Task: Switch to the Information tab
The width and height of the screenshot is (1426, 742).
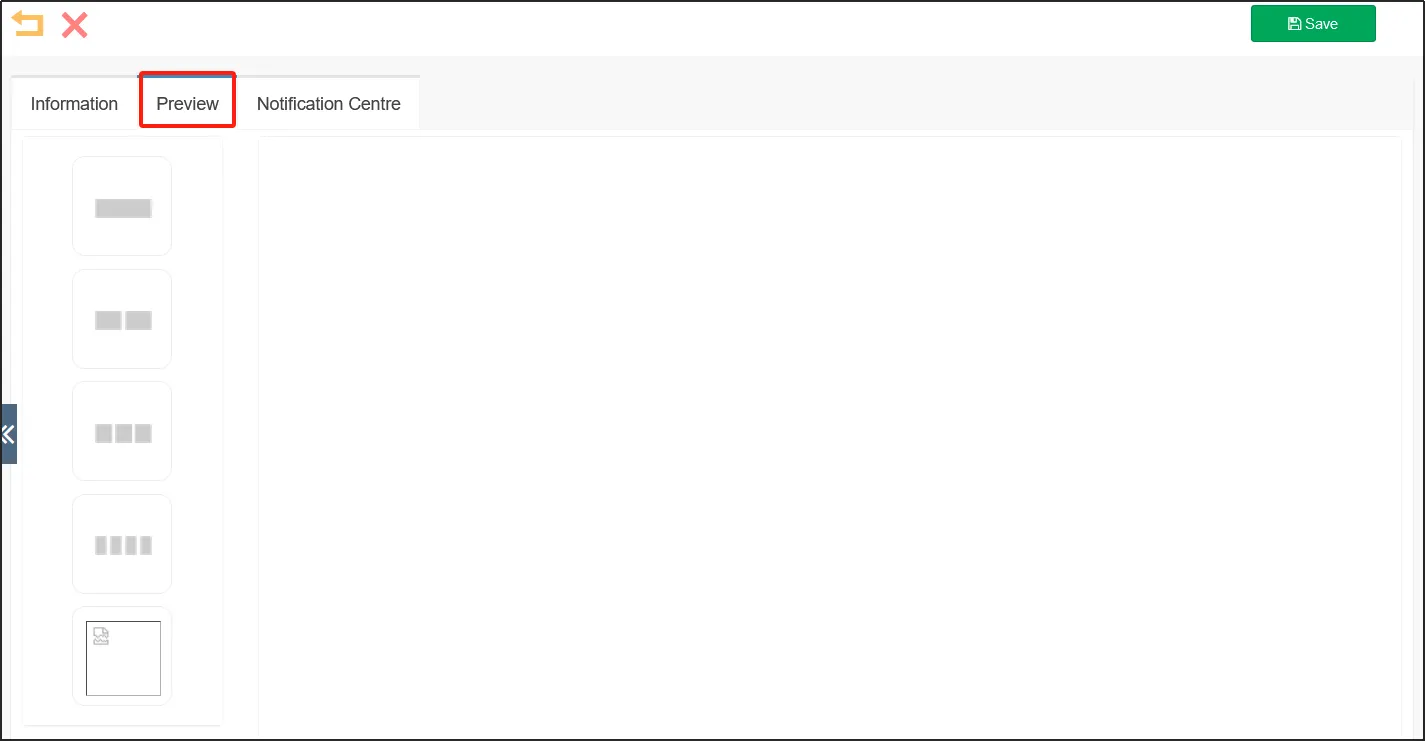Action: 74,104
